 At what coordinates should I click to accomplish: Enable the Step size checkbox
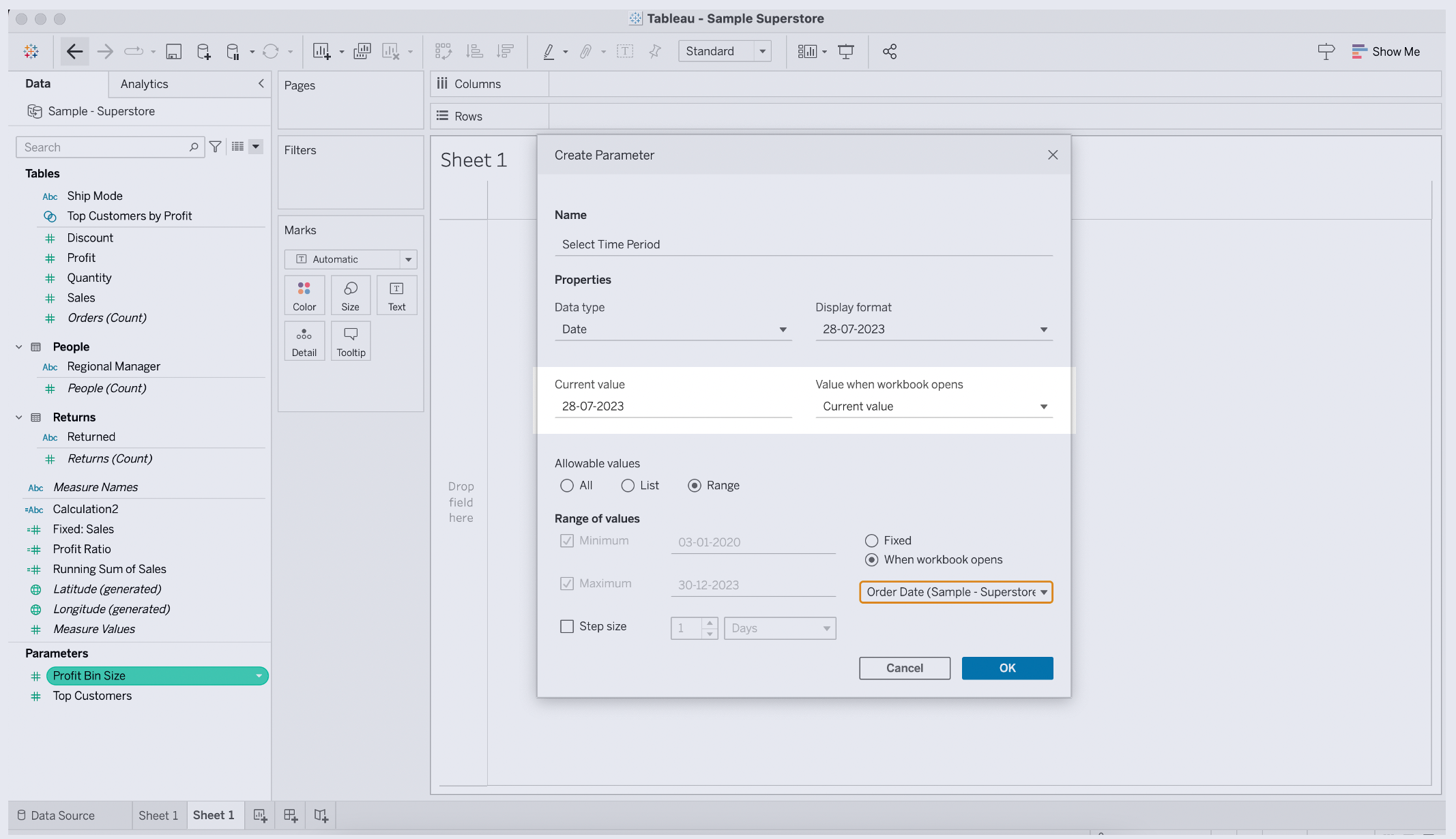(x=567, y=626)
